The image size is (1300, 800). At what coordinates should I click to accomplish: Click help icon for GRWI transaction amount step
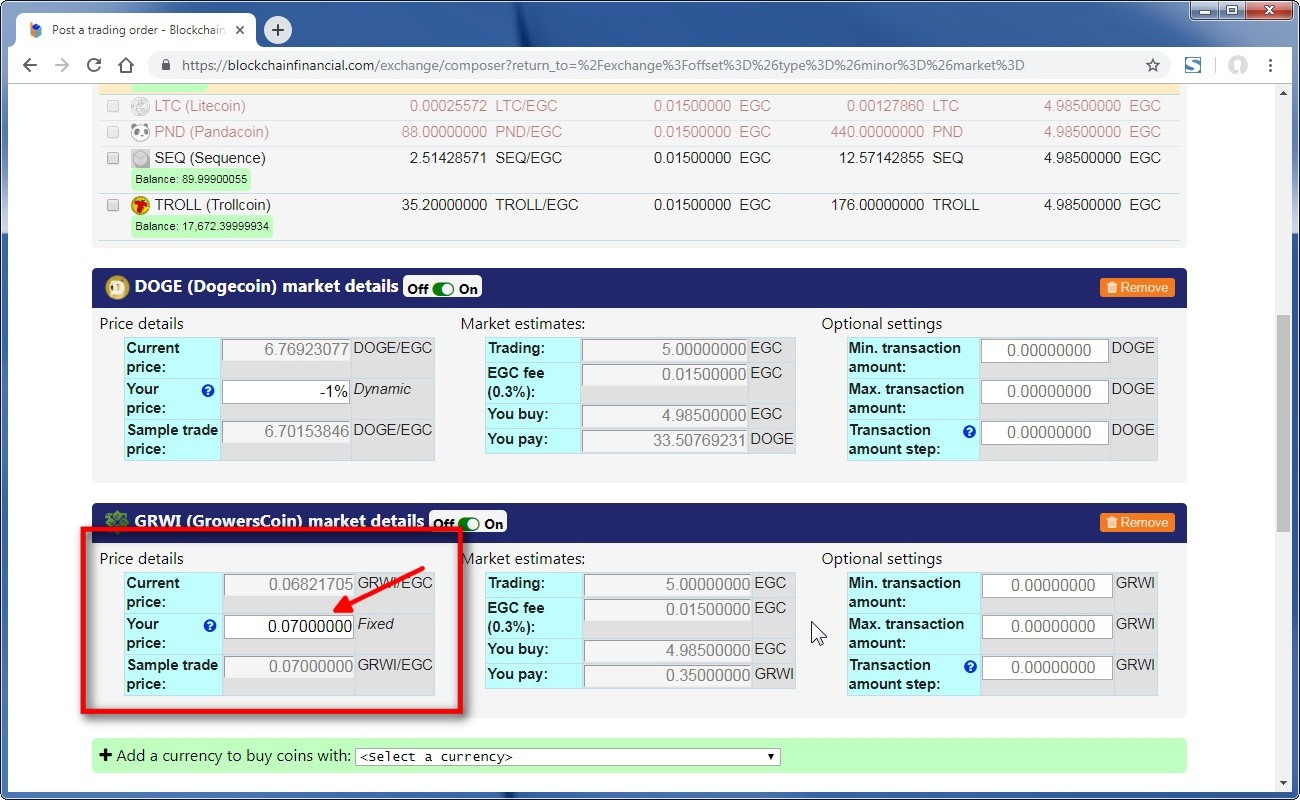point(969,667)
